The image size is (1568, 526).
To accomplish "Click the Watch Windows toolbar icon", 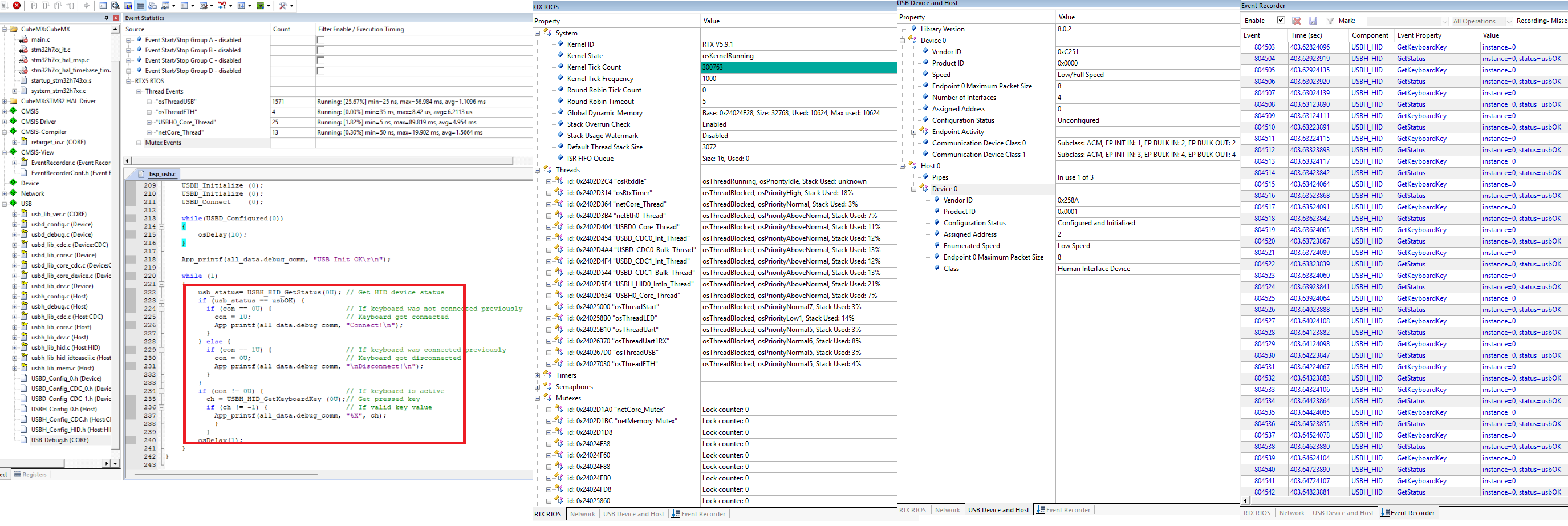I will [x=165, y=6].
